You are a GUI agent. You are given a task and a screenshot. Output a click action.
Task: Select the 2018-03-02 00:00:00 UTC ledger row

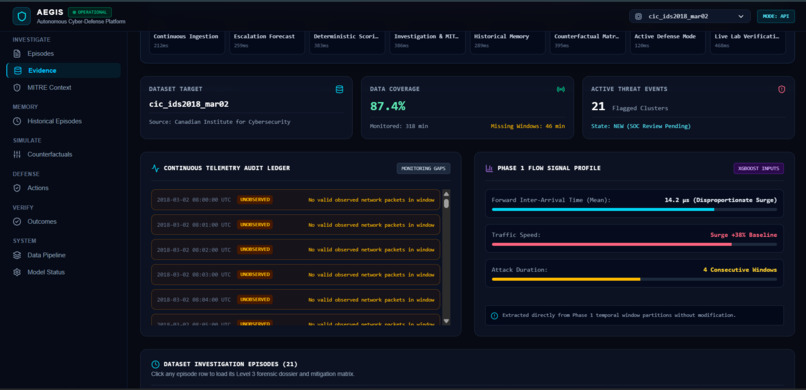point(296,199)
